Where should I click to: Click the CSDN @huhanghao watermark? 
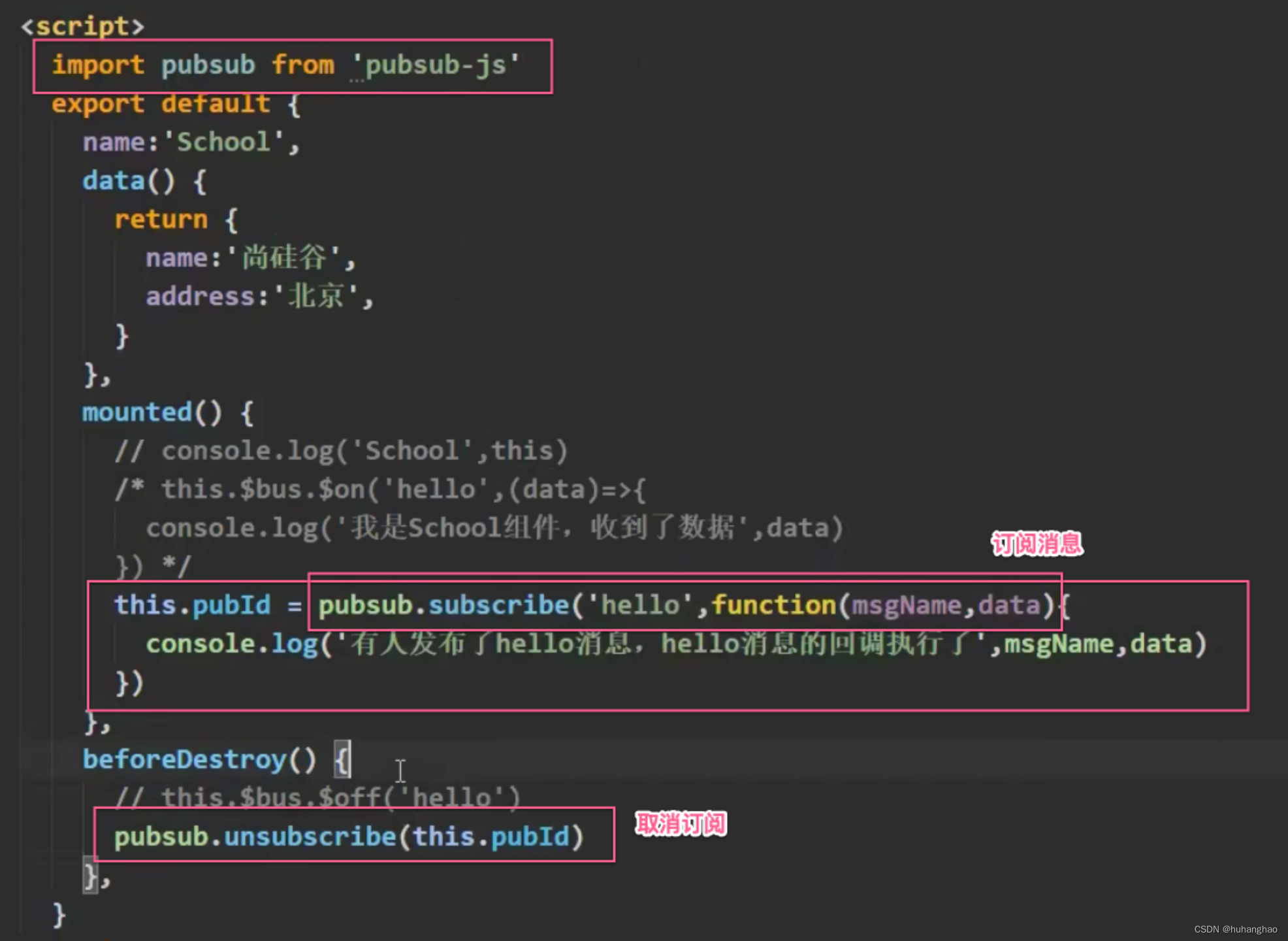click(x=1235, y=929)
